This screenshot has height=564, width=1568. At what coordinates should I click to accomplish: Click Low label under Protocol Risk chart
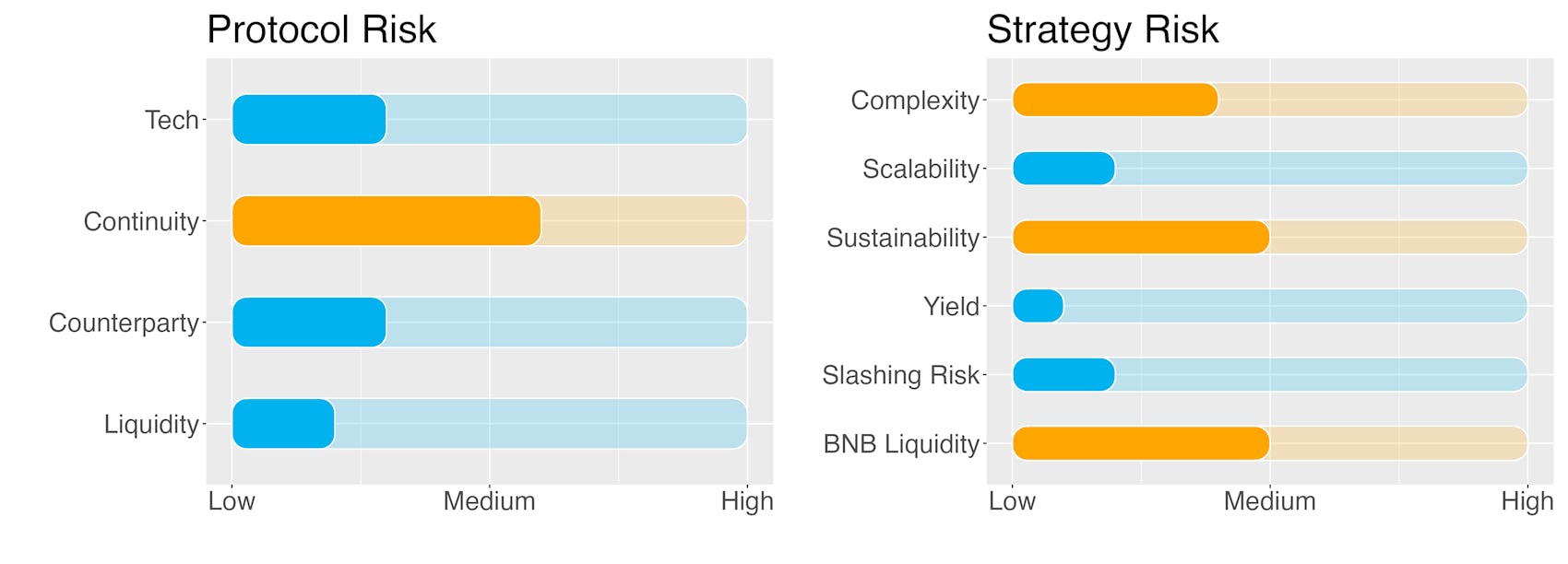(x=232, y=501)
